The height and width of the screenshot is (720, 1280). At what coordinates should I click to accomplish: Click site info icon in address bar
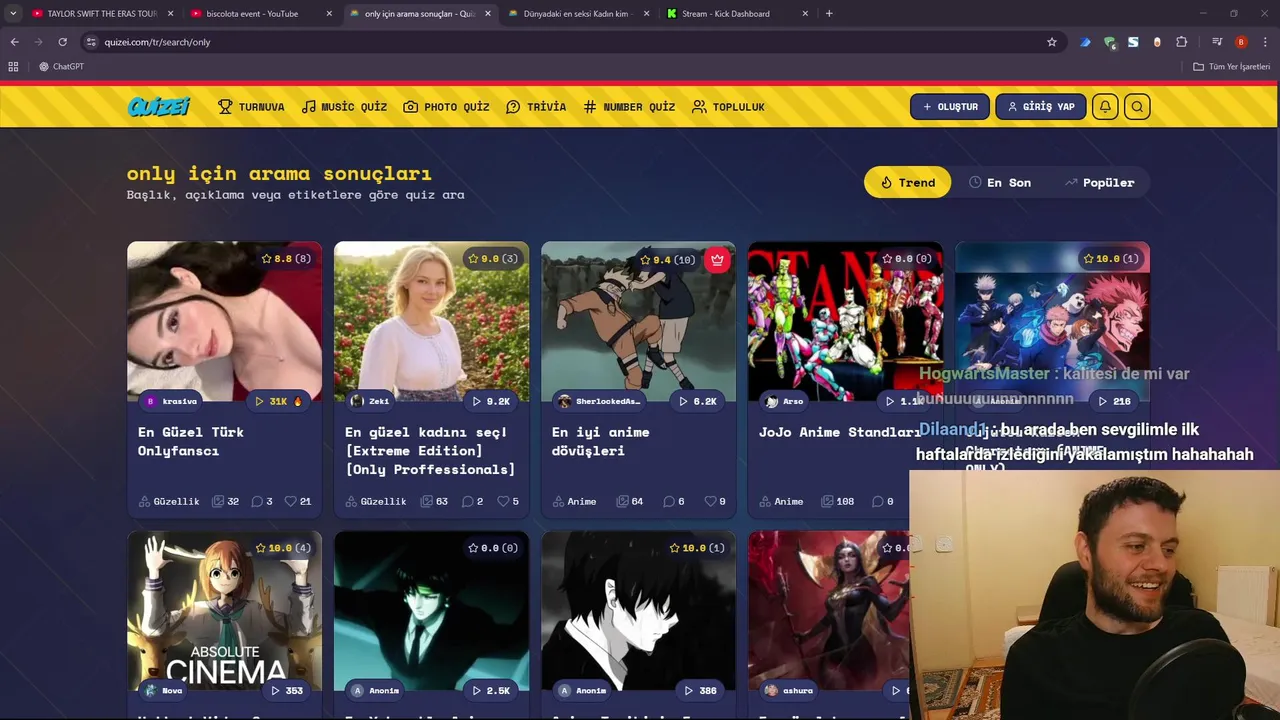pyautogui.click(x=91, y=42)
